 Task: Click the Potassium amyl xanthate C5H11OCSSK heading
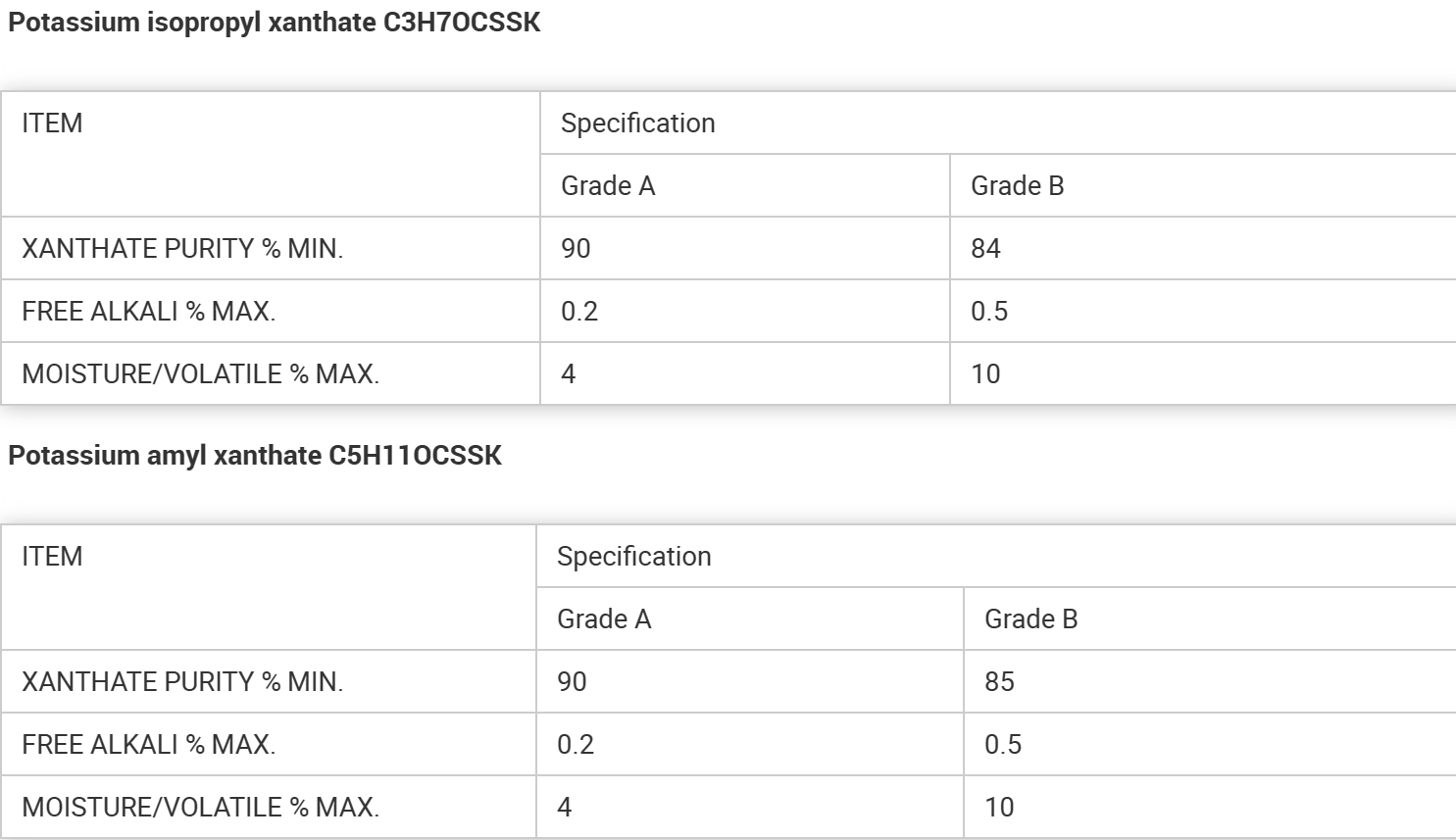pos(255,456)
